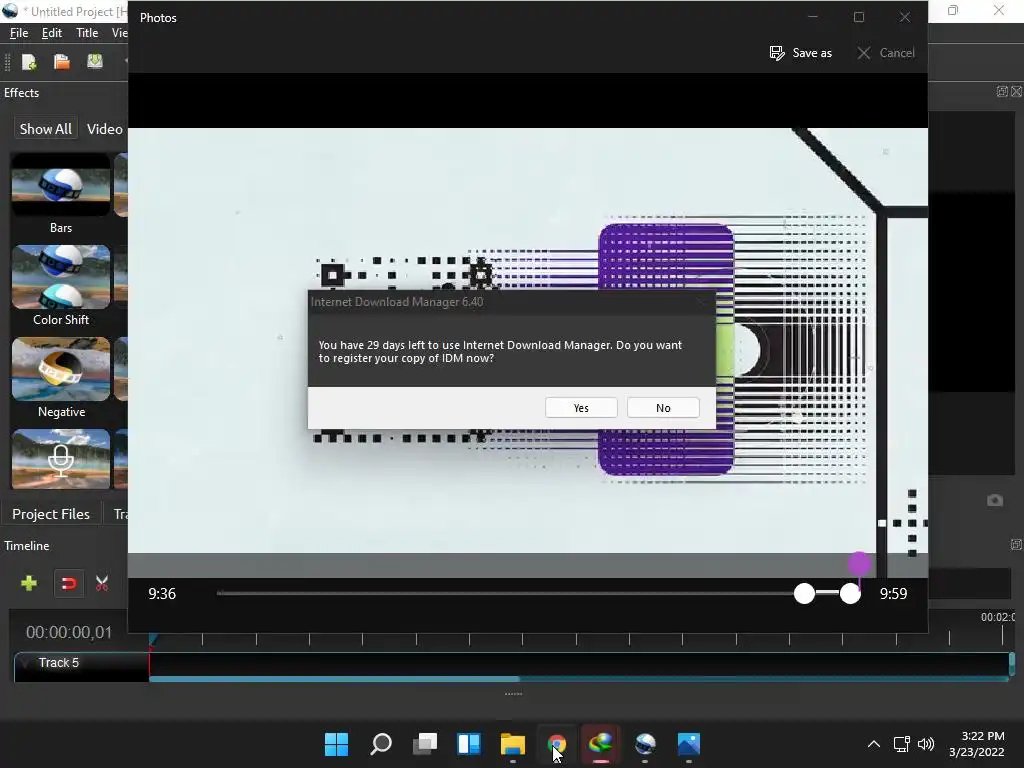Float the preview panel via its undock icon
This screenshot has width=1024, height=768.
coord(1002,91)
